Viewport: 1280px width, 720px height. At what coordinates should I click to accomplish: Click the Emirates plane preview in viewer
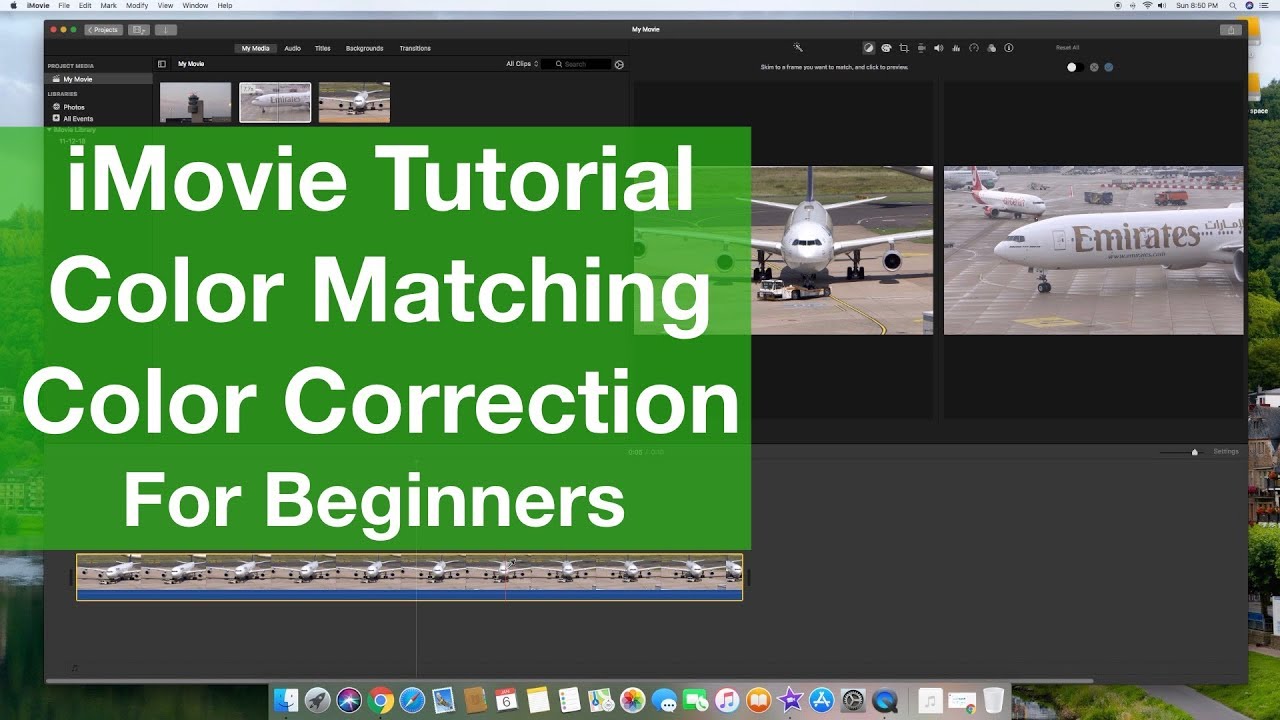click(x=1094, y=250)
